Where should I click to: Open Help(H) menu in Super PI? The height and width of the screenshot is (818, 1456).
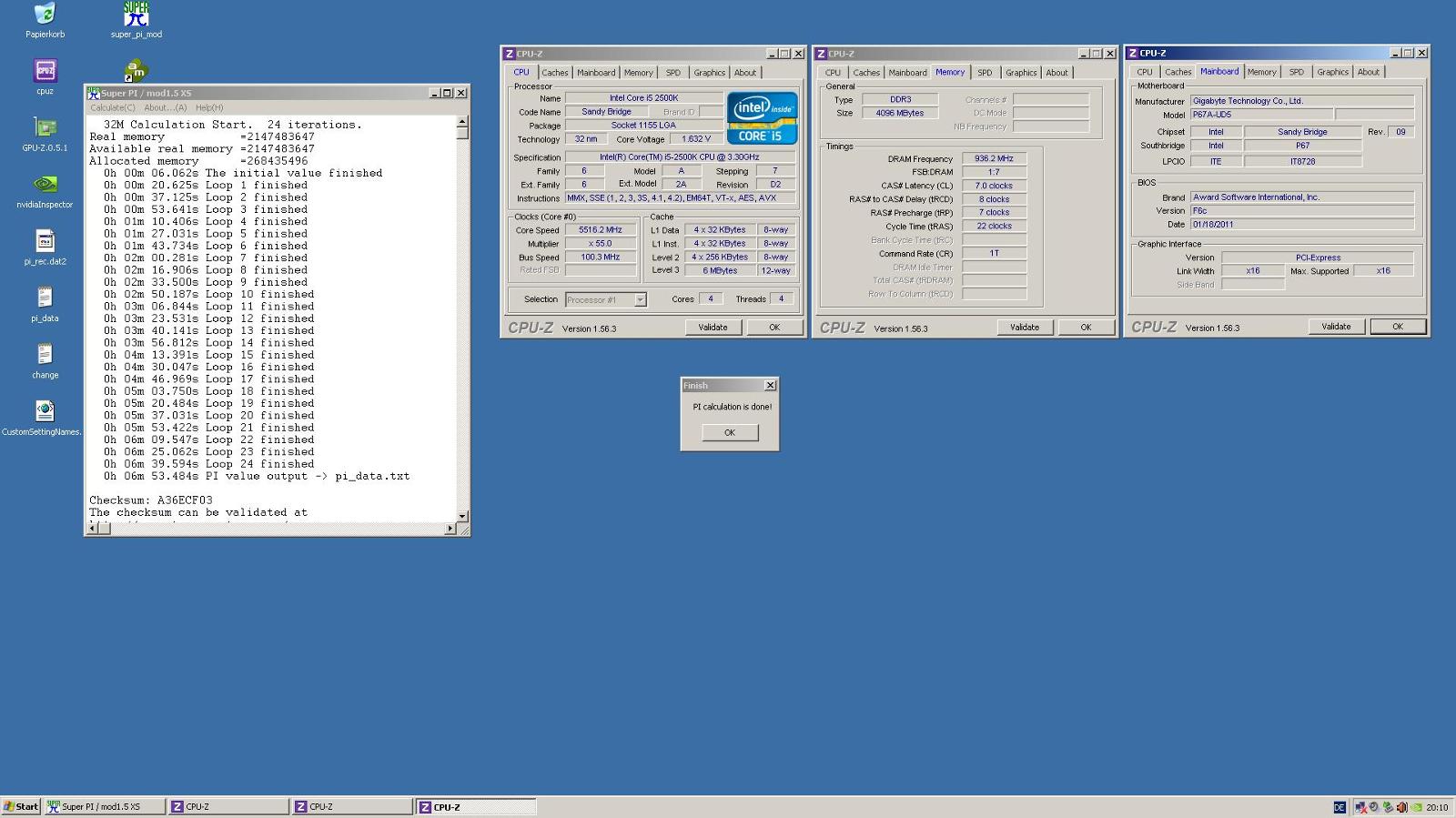tap(208, 107)
